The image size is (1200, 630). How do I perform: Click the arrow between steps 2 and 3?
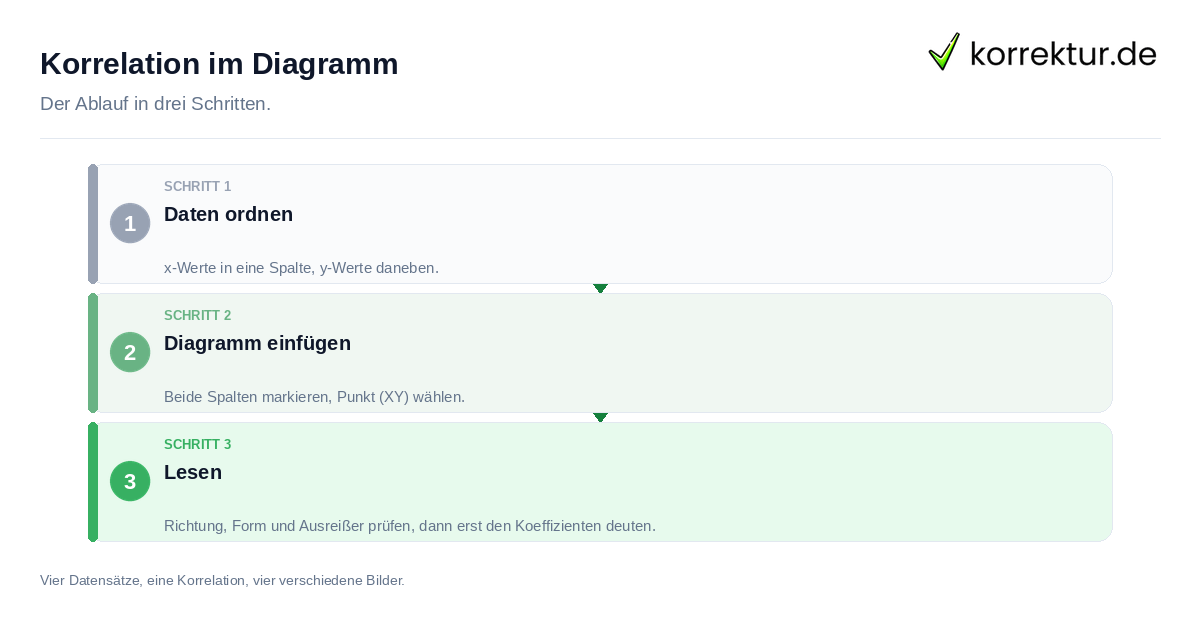click(x=600, y=417)
